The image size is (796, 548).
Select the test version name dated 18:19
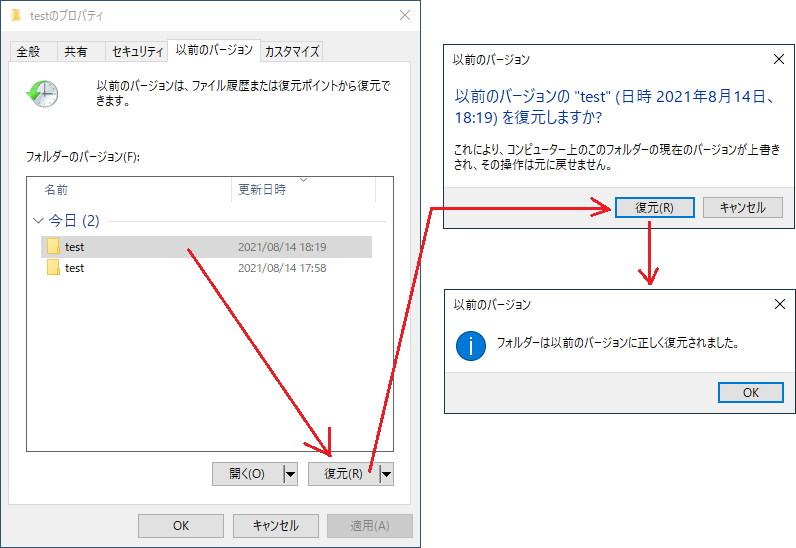pyautogui.click(x=75, y=247)
